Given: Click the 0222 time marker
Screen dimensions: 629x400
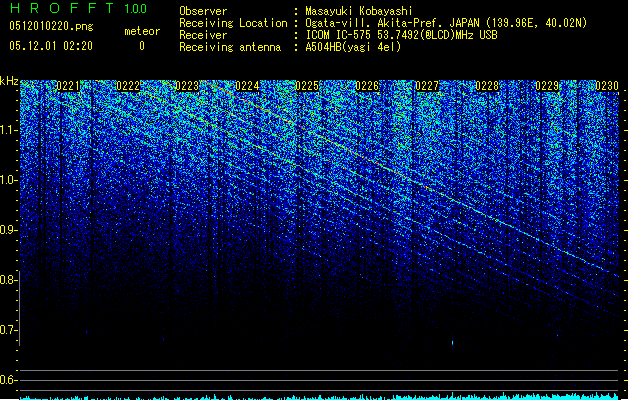Looking at the screenshot, I should 128,86.
